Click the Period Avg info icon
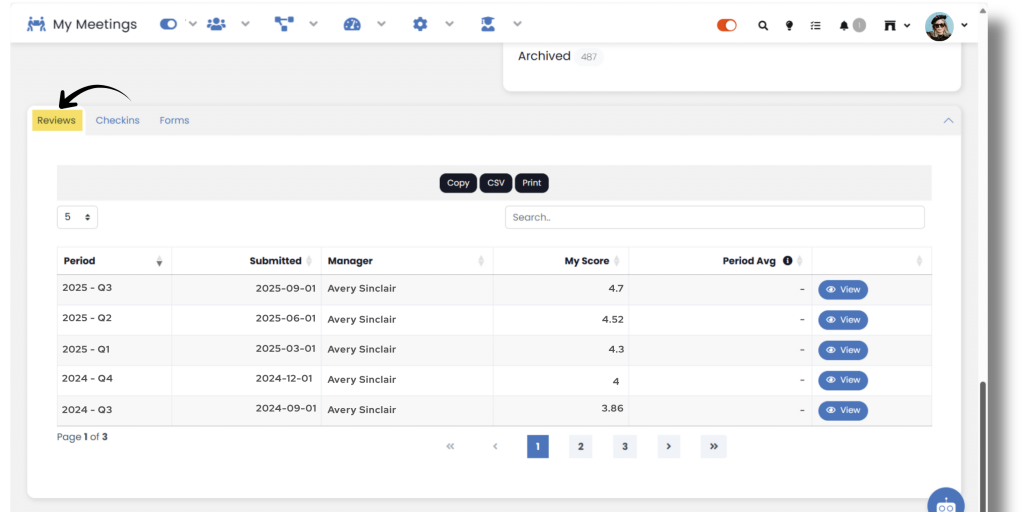 tap(787, 261)
